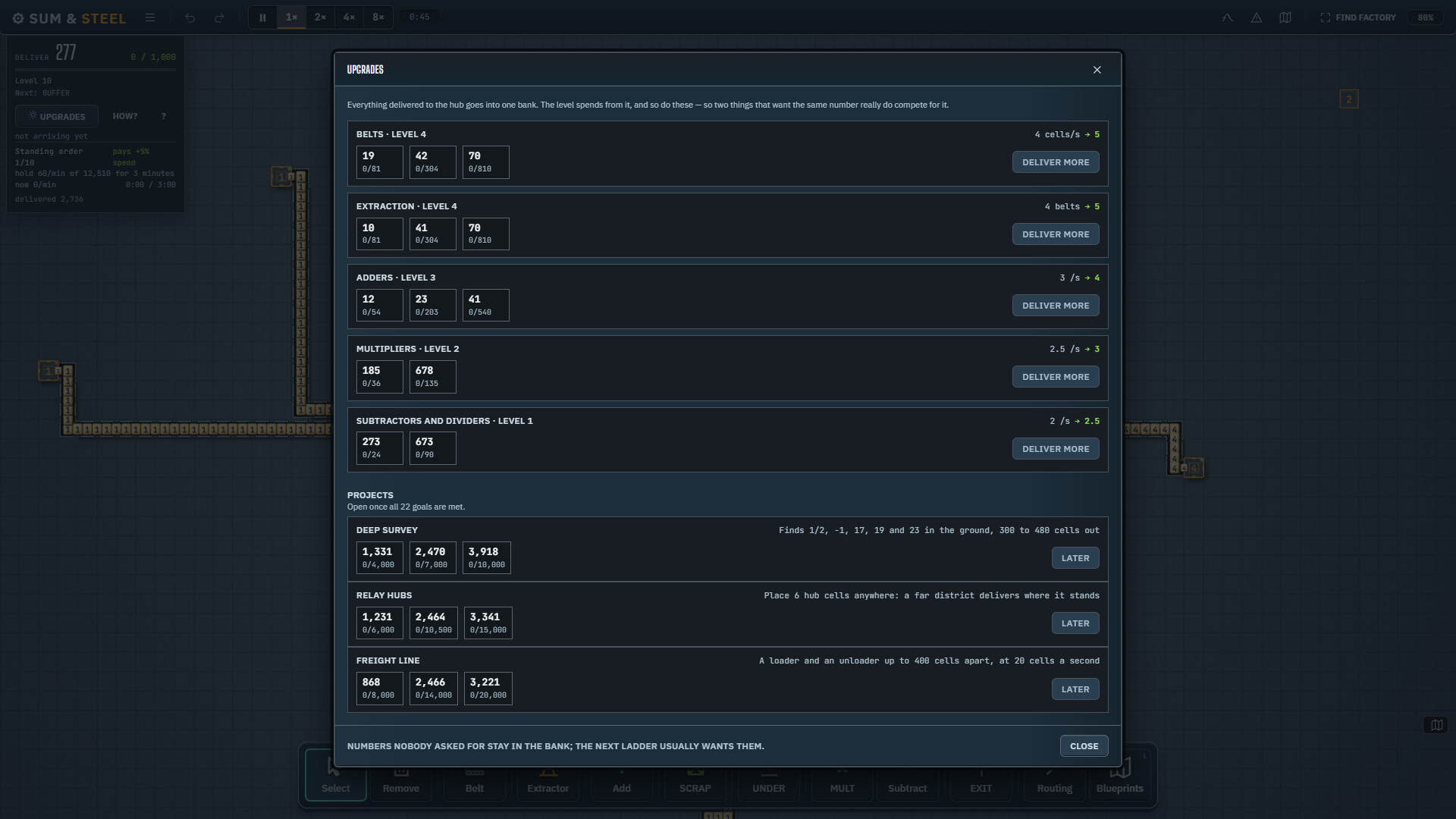The width and height of the screenshot is (1456, 819).
Task: Undo the last action
Action: [190, 17]
